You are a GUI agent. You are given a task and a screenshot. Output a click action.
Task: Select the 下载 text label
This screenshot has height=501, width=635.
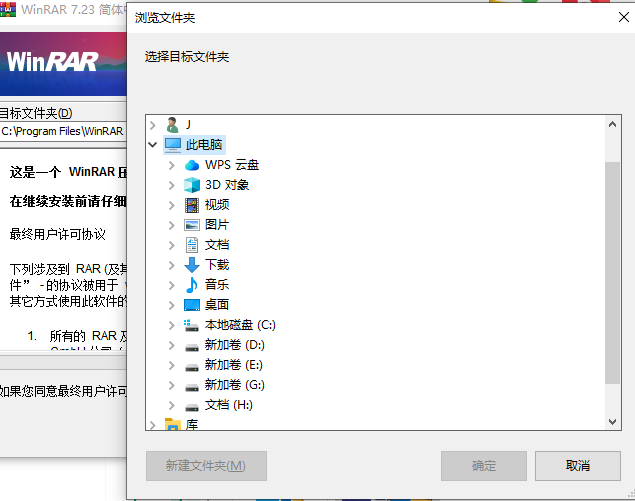tap(217, 264)
